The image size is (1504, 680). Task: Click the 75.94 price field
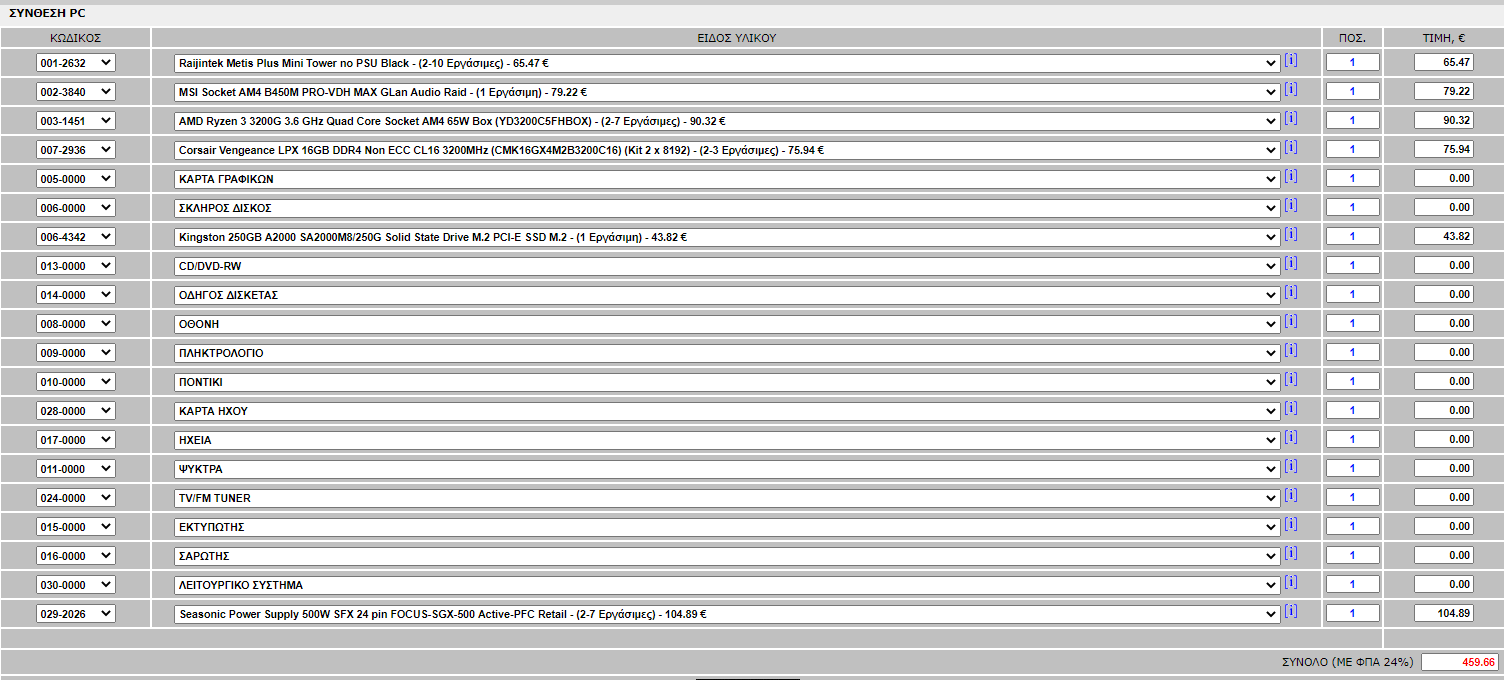tap(1444, 149)
